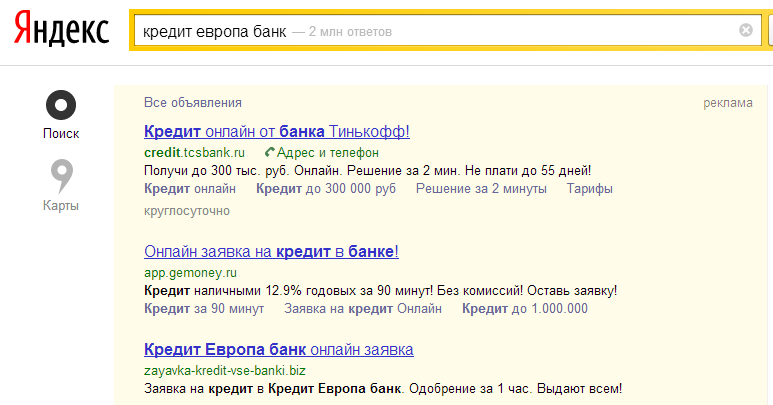Image resolution: width=773 pixels, height=405 pixels.
Task: Clear the search query with the X icon
Action: pyautogui.click(x=746, y=31)
